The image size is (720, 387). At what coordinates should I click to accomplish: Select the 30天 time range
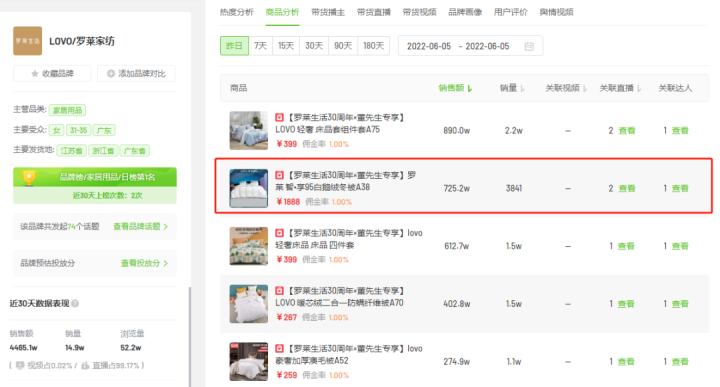pyautogui.click(x=314, y=46)
